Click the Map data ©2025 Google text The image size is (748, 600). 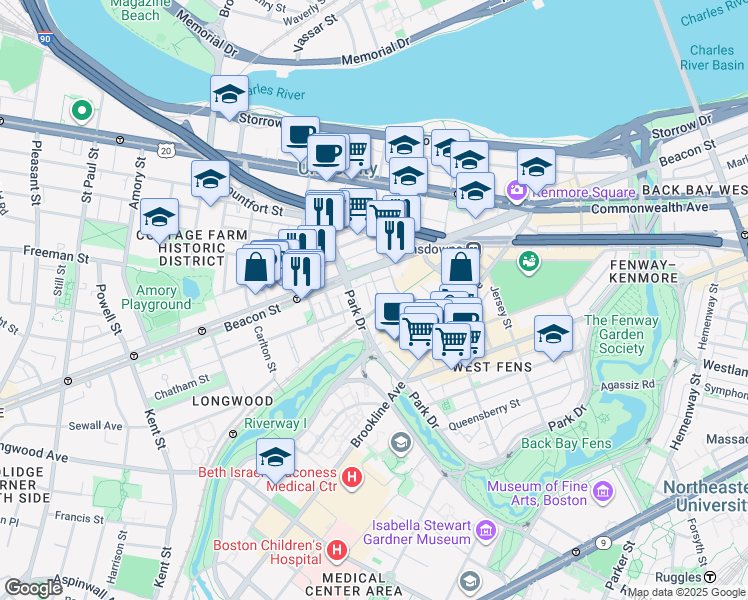[687, 593]
